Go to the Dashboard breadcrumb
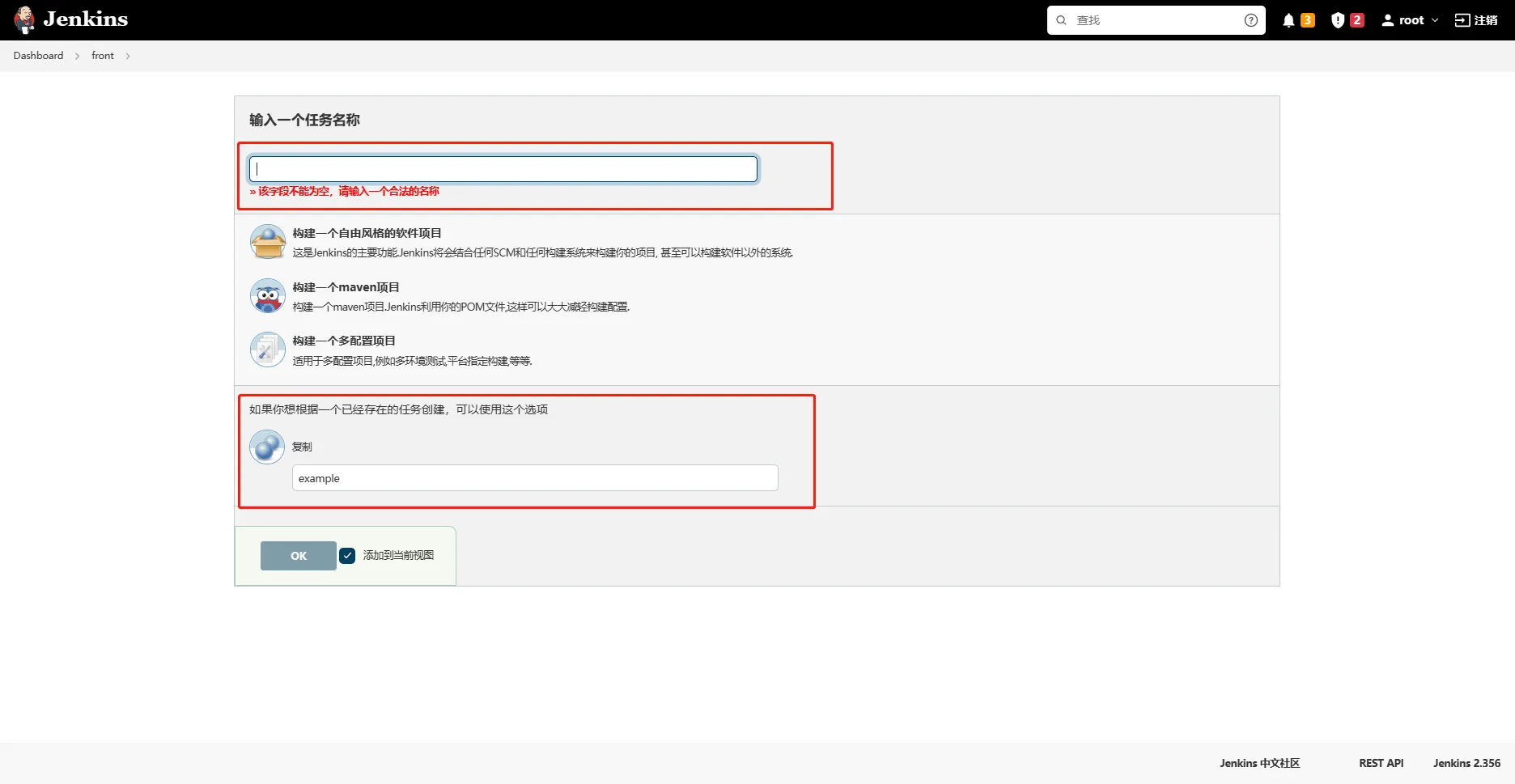Image resolution: width=1515 pixels, height=784 pixels. coord(38,56)
